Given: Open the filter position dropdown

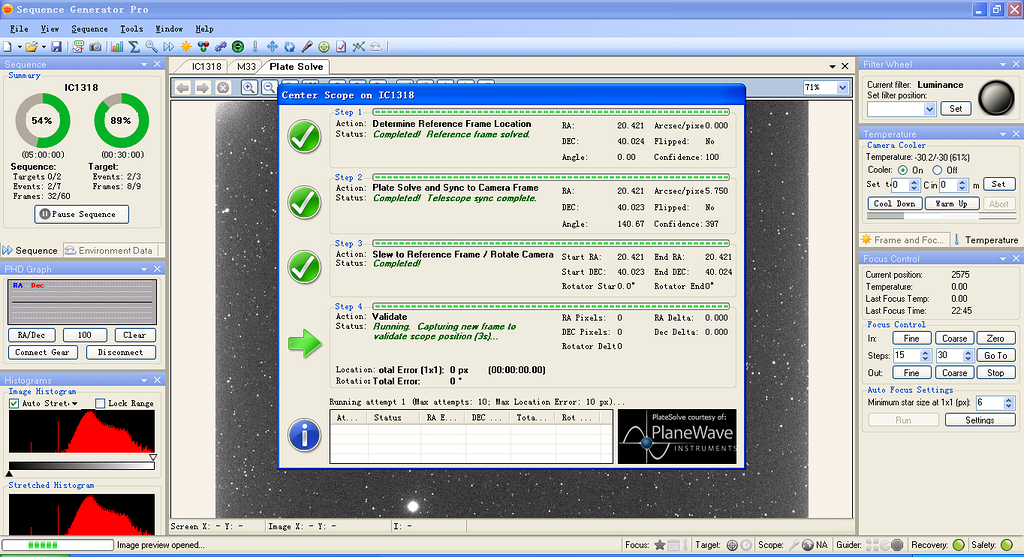Looking at the screenshot, I should tap(930, 108).
